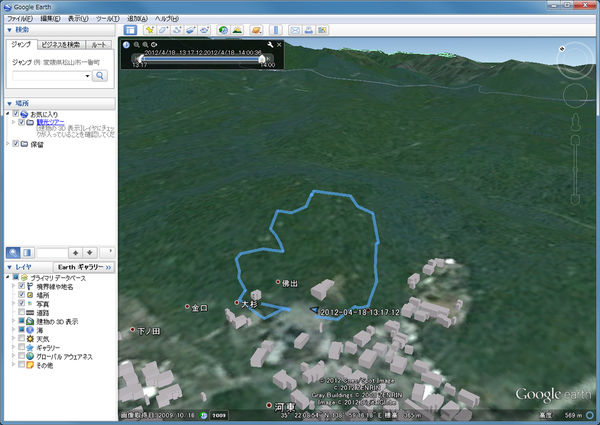Add a path using the toolbar
The image size is (600, 425).
177,30
